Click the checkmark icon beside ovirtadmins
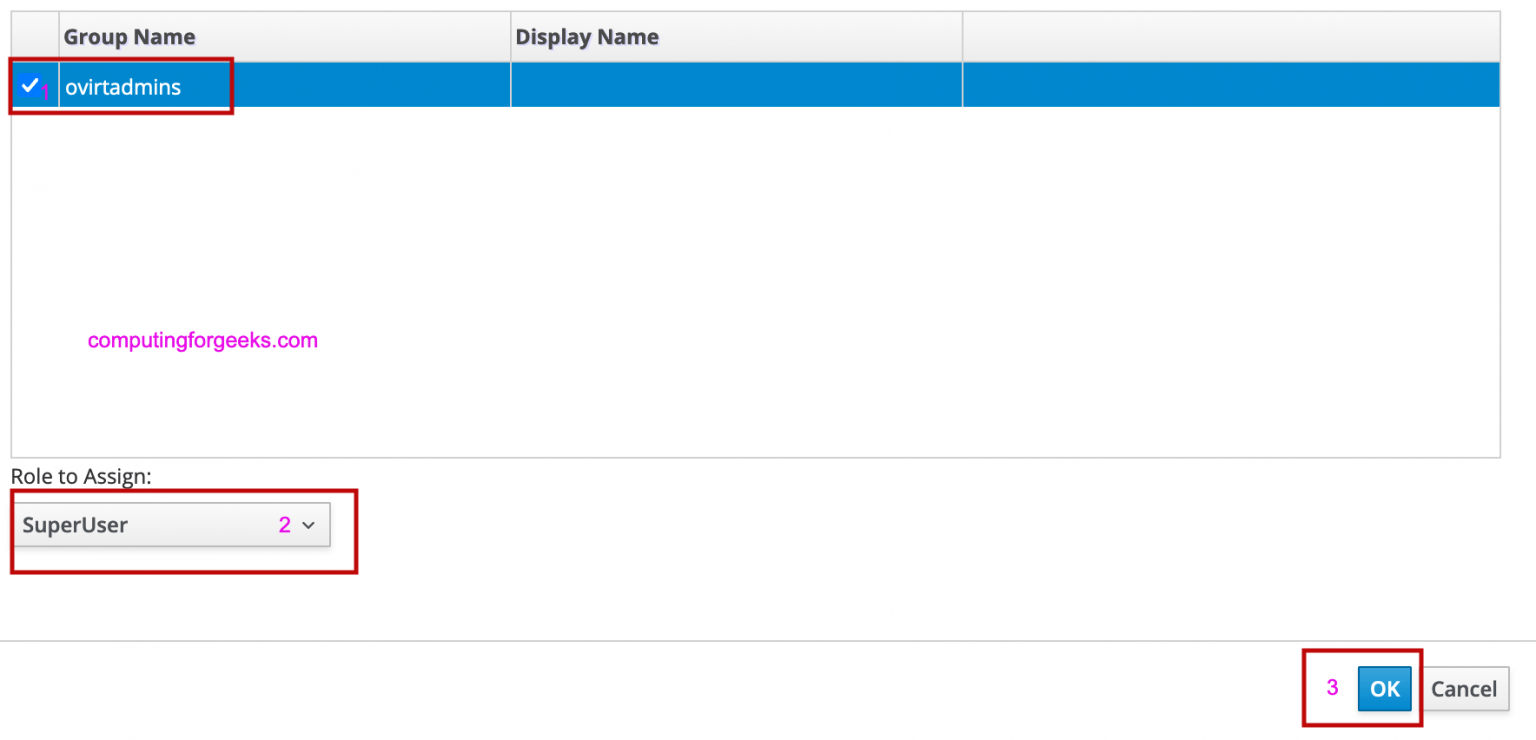1536x740 pixels. click(30, 85)
